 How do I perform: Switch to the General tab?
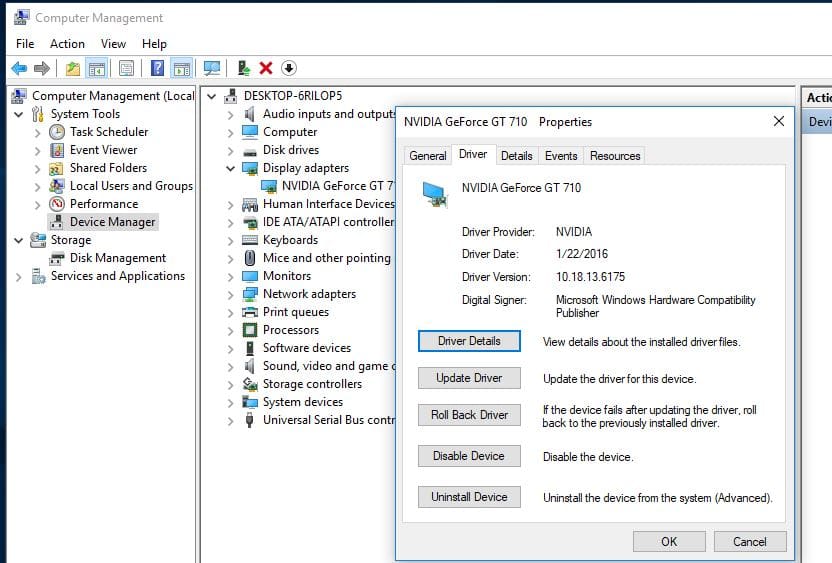tap(428, 156)
